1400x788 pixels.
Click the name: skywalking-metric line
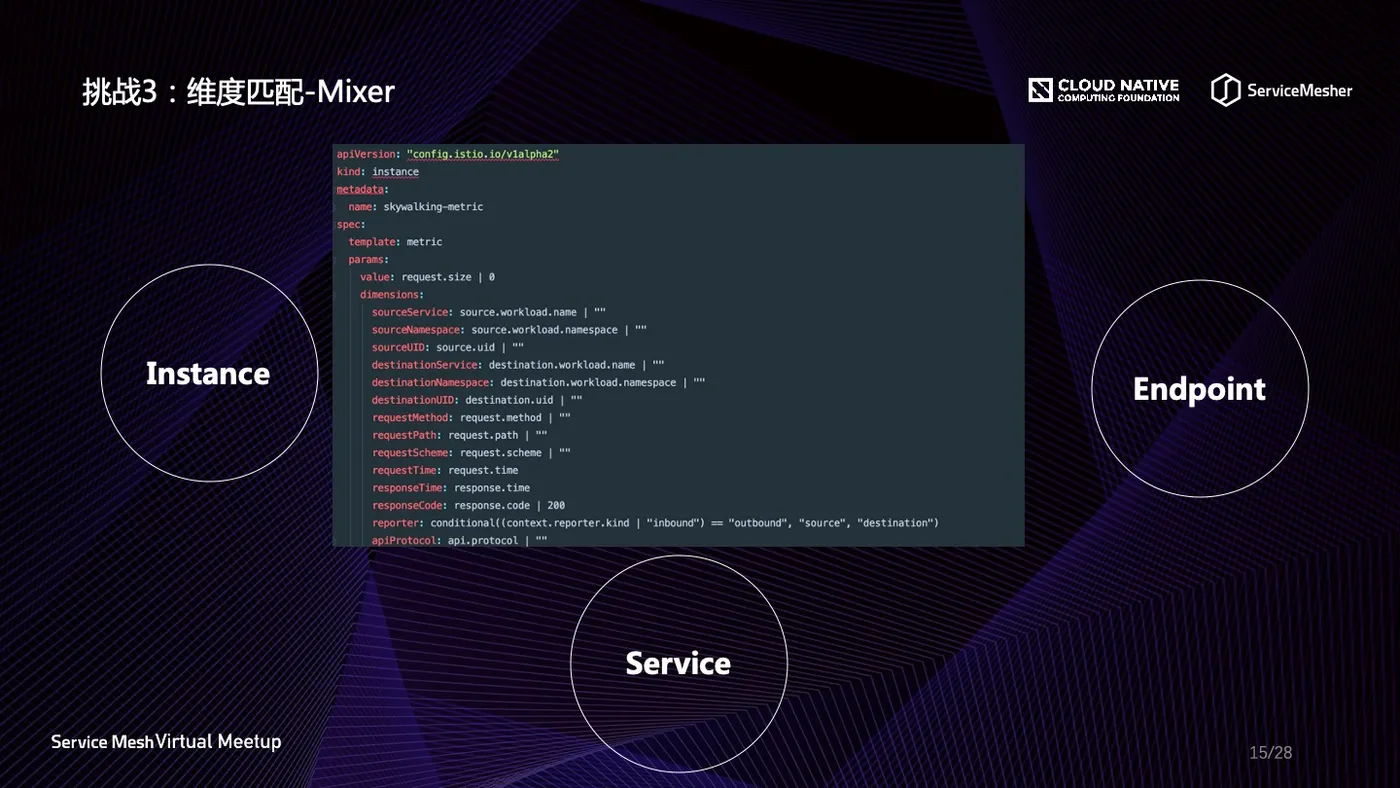[415, 207]
